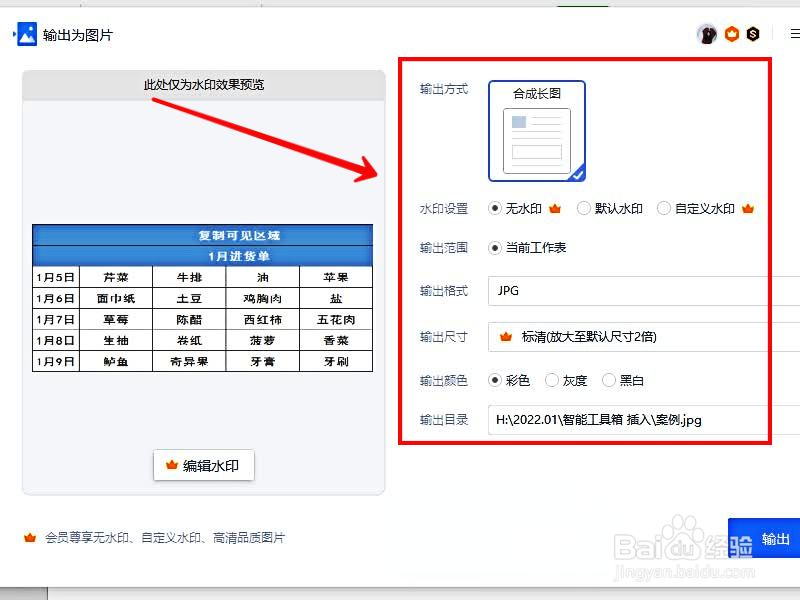This screenshot has width=800, height=600.
Task: Click the crown icon inside 输出尺寸 field
Action: [506, 337]
